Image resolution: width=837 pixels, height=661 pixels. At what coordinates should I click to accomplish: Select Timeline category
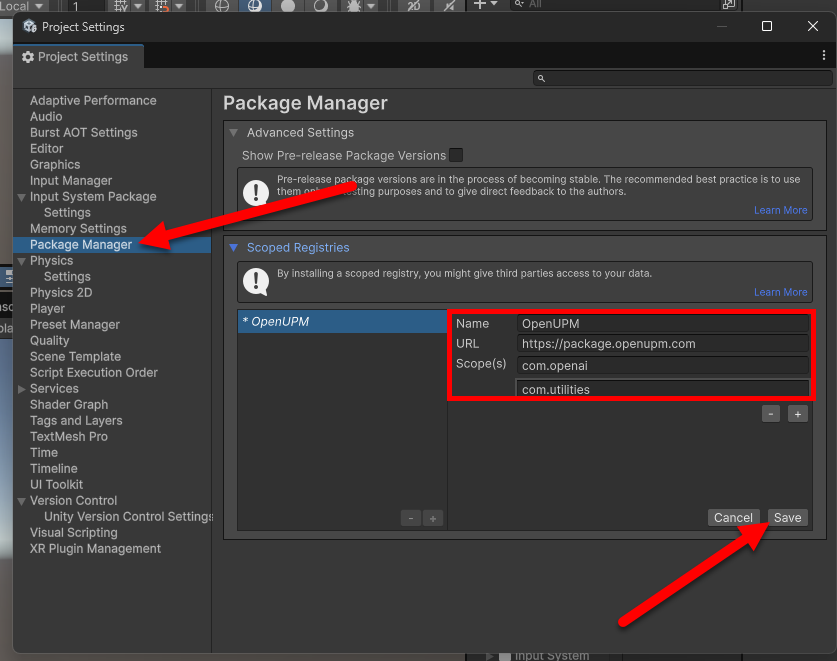click(x=53, y=469)
